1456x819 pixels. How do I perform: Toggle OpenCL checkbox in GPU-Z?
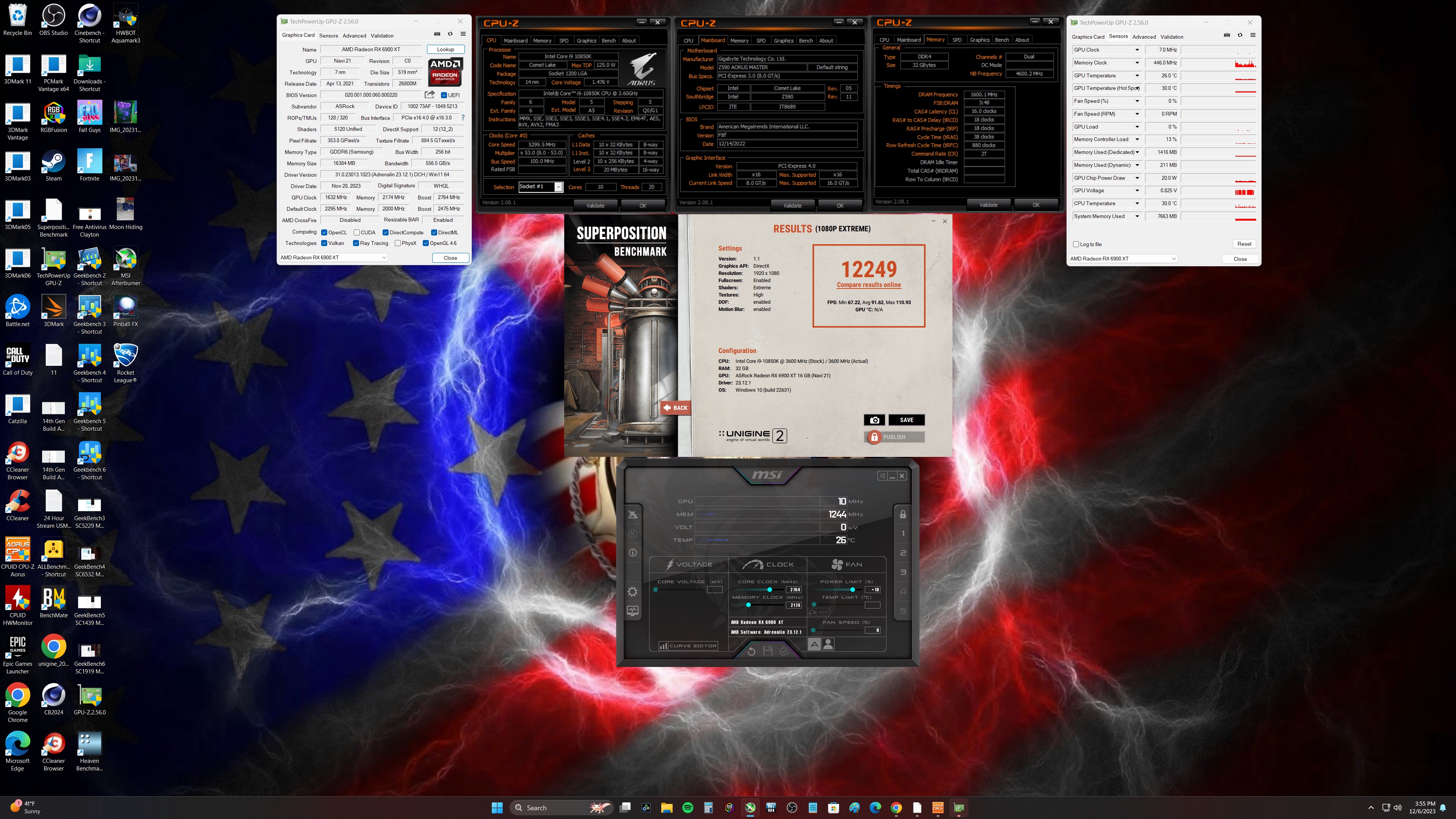pyautogui.click(x=325, y=232)
